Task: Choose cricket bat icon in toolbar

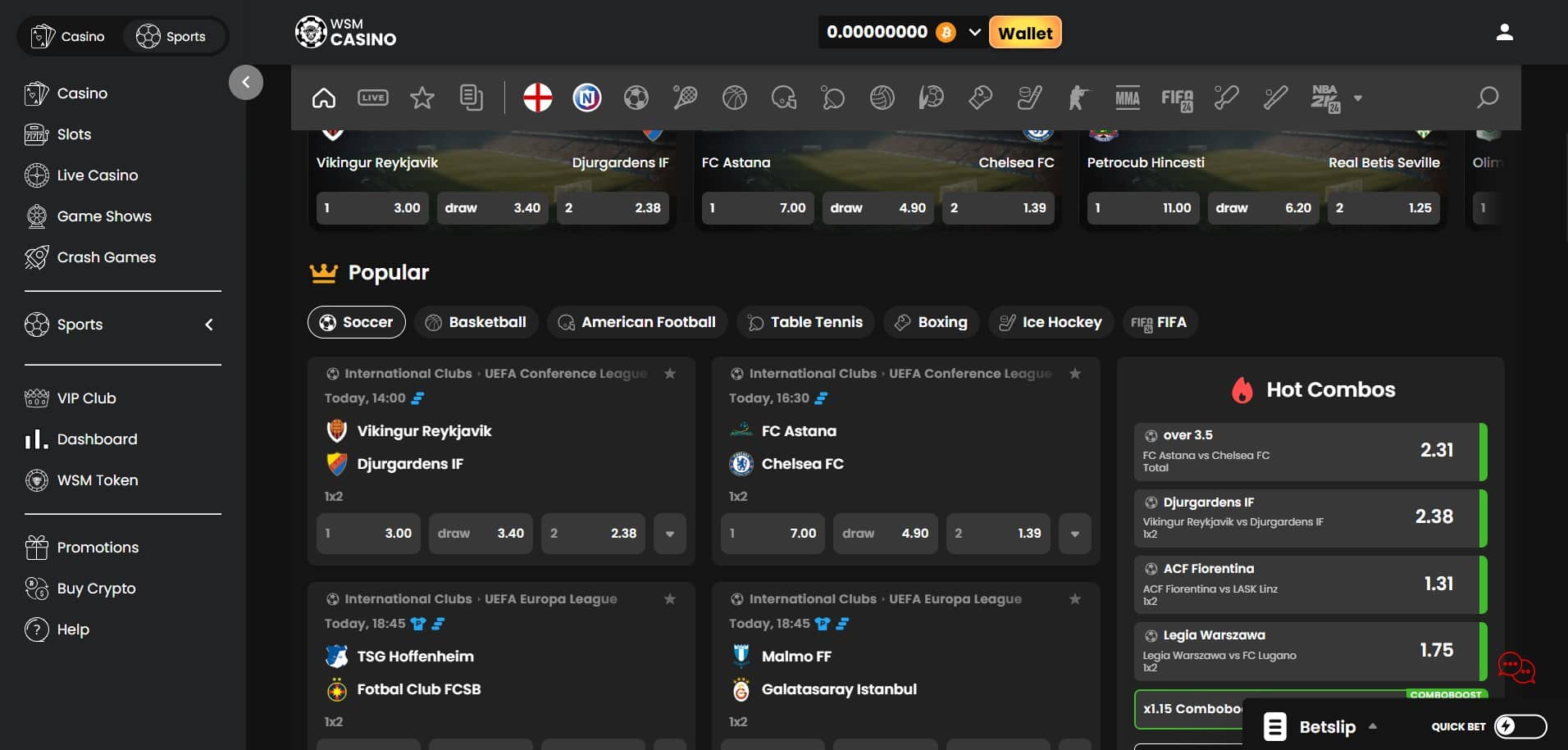Action: pyautogui.click(x=1227, y=98)
